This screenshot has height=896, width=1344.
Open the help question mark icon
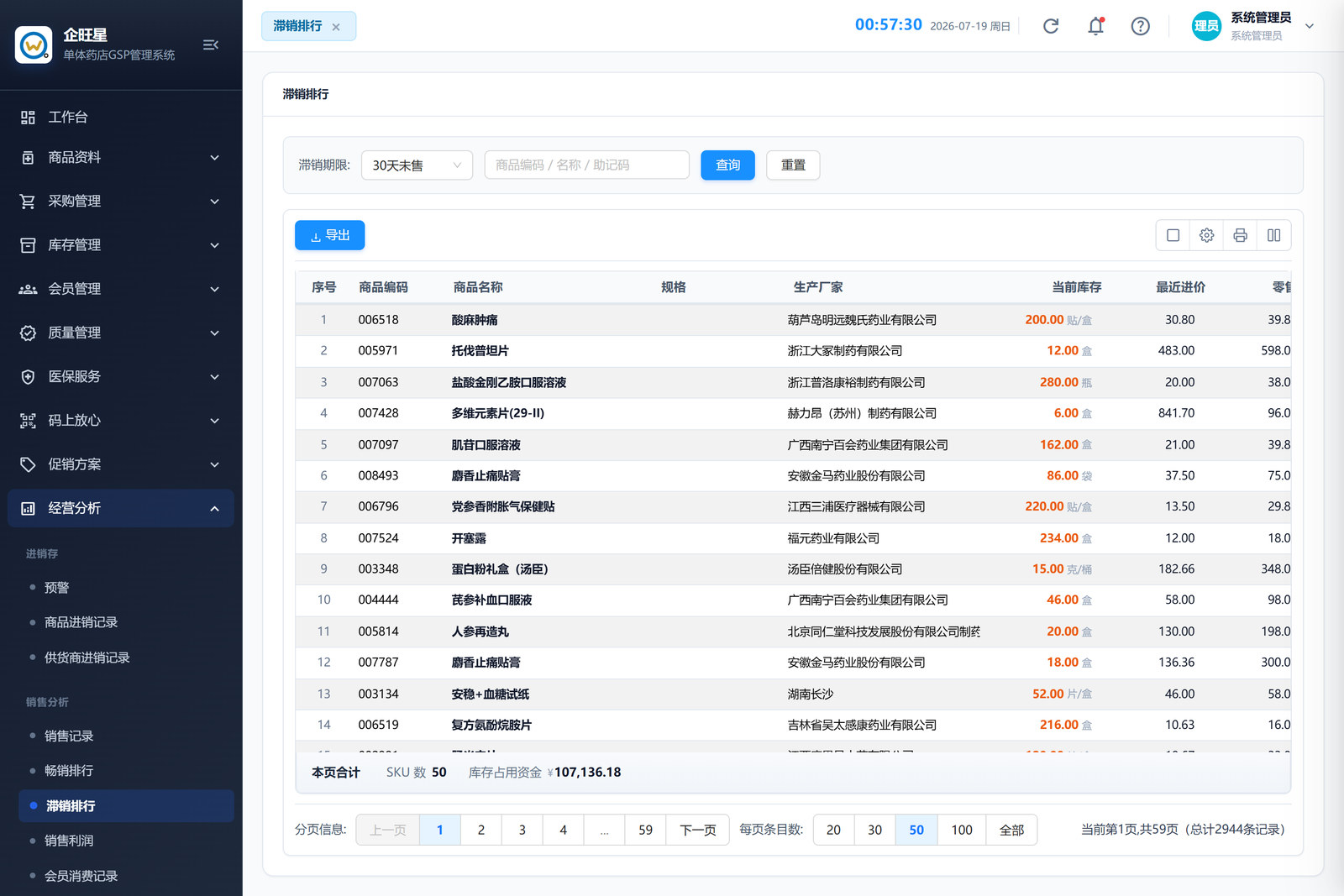click(1140, 26)
